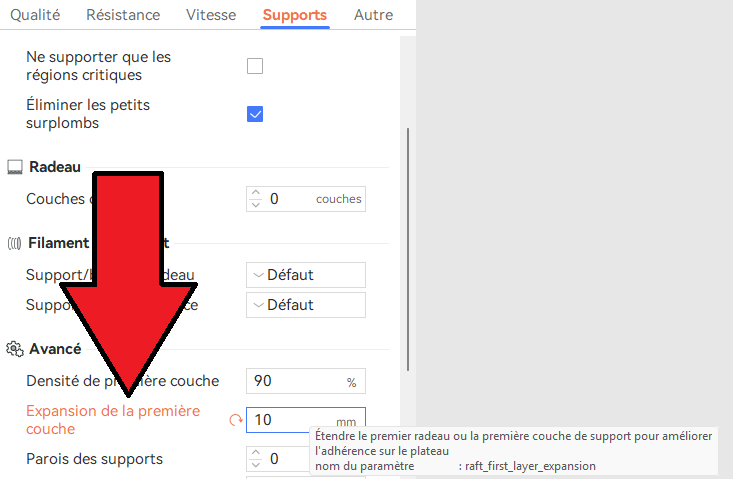Increase raft couches value with up arrow
Screen dimensions: 733x479
(x=256, y=193)
